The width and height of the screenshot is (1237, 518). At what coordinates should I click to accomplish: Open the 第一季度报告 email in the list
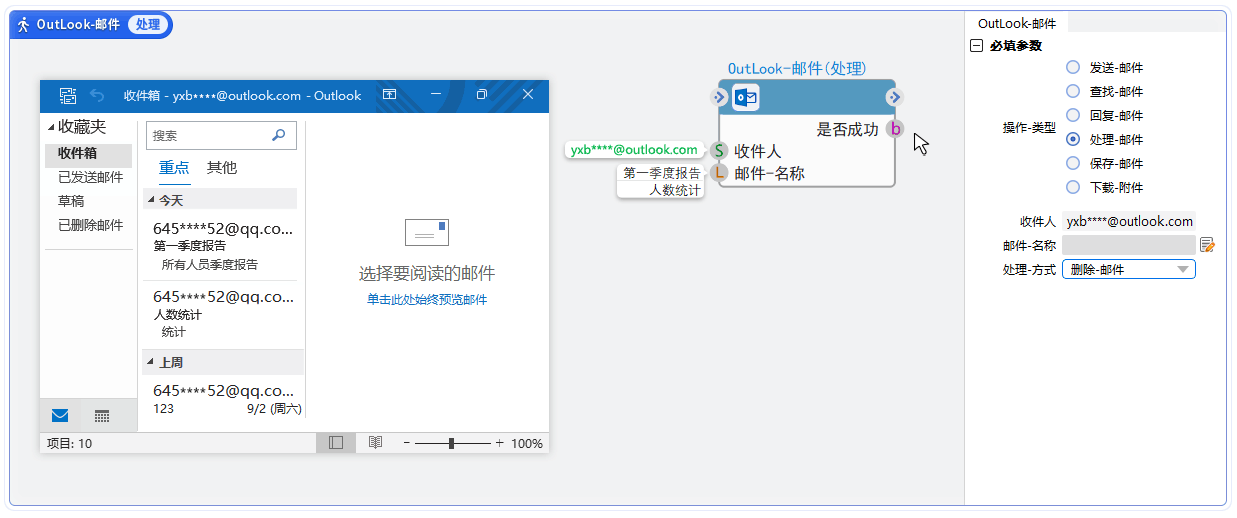222,246
